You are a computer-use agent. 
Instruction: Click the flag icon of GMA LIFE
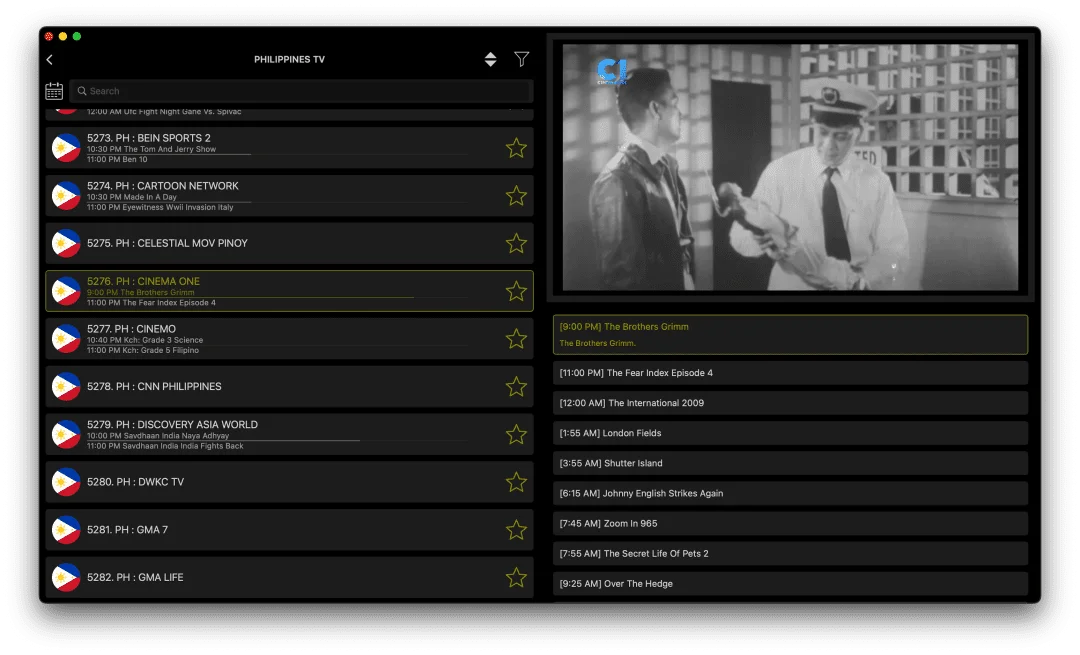coord(66,577)
